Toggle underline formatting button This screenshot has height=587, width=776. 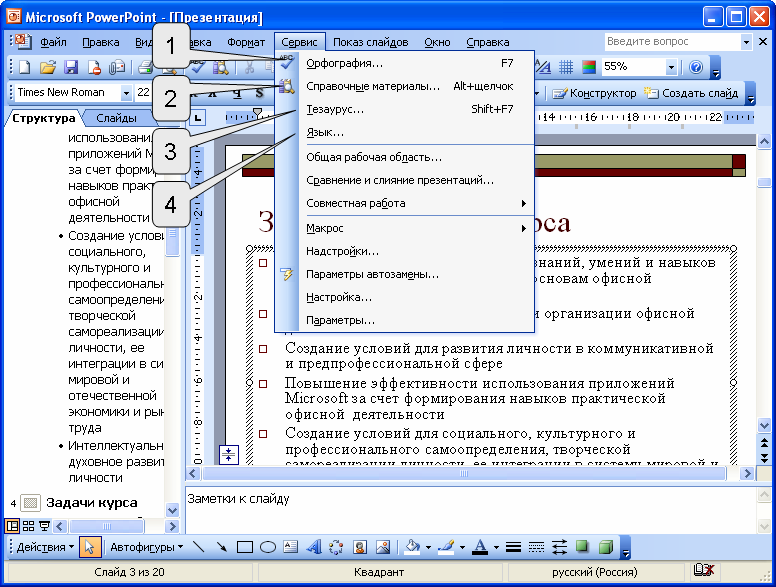click(238, 93)
